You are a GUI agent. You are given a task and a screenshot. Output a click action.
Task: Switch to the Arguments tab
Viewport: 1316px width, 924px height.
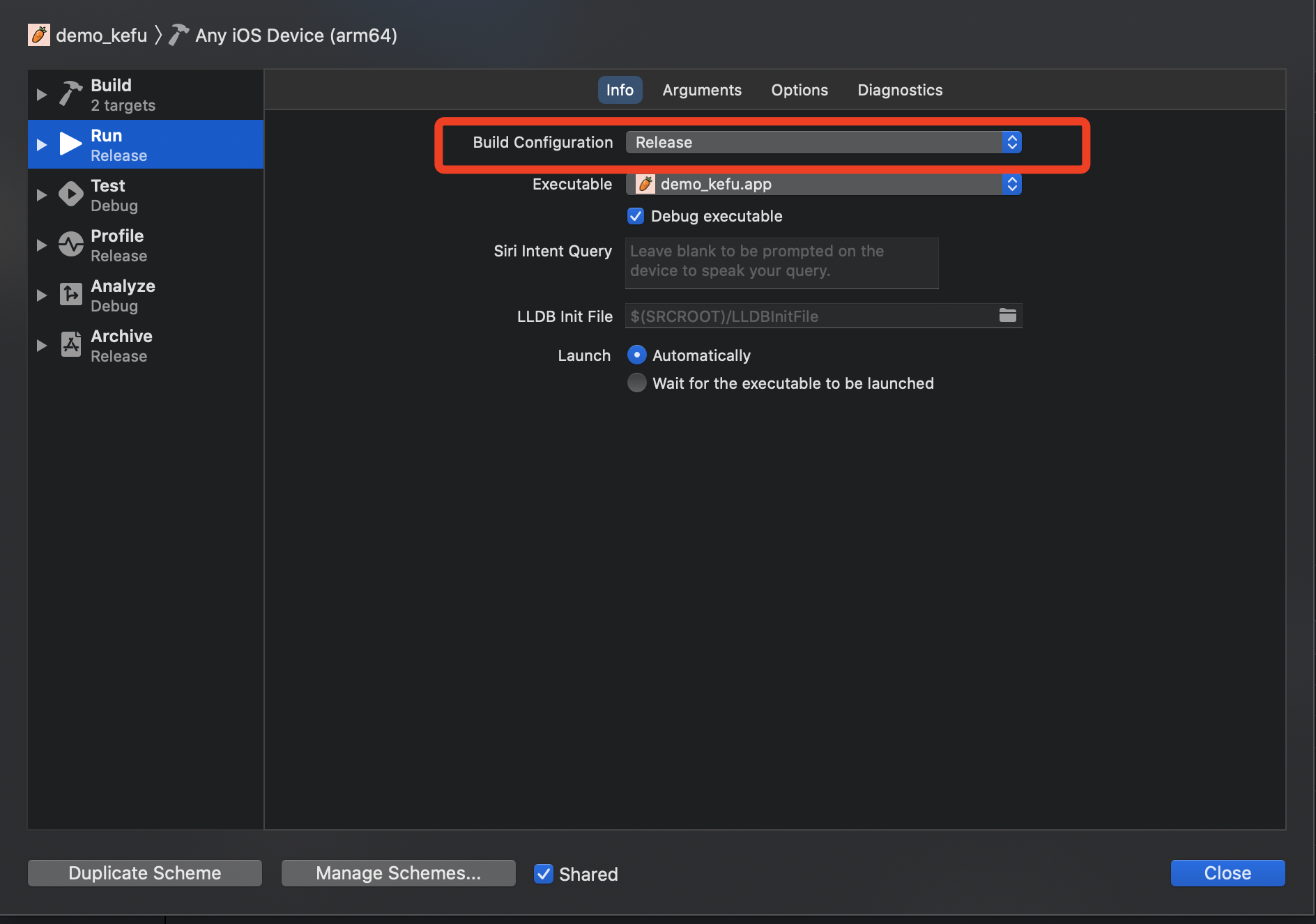point(702,90)
